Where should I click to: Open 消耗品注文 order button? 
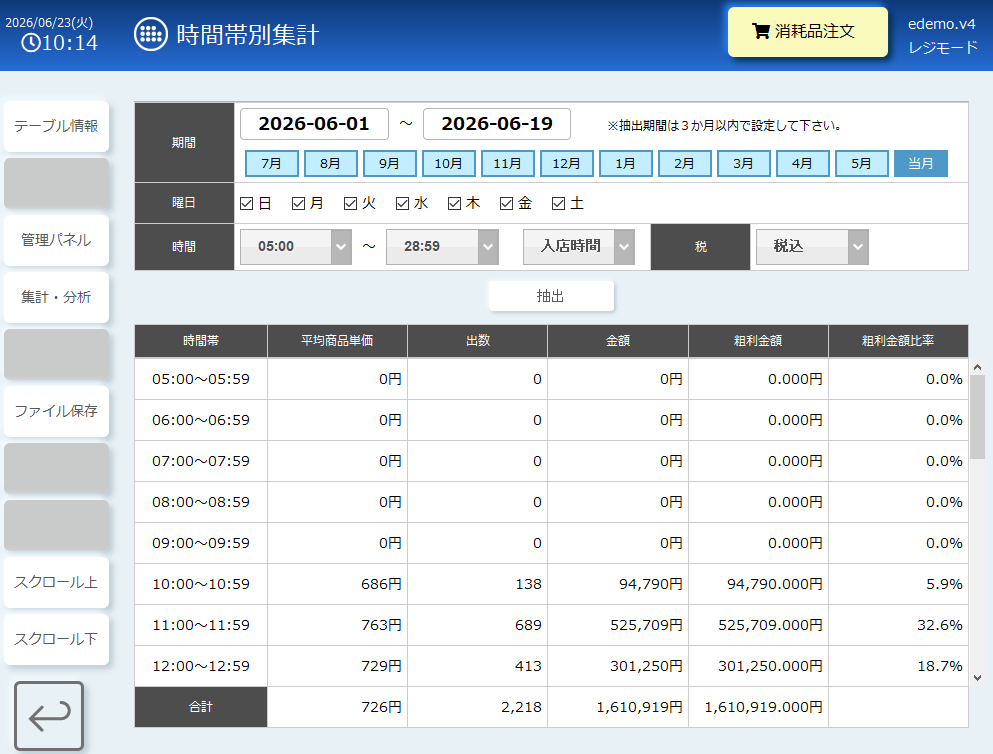(807, 32)
